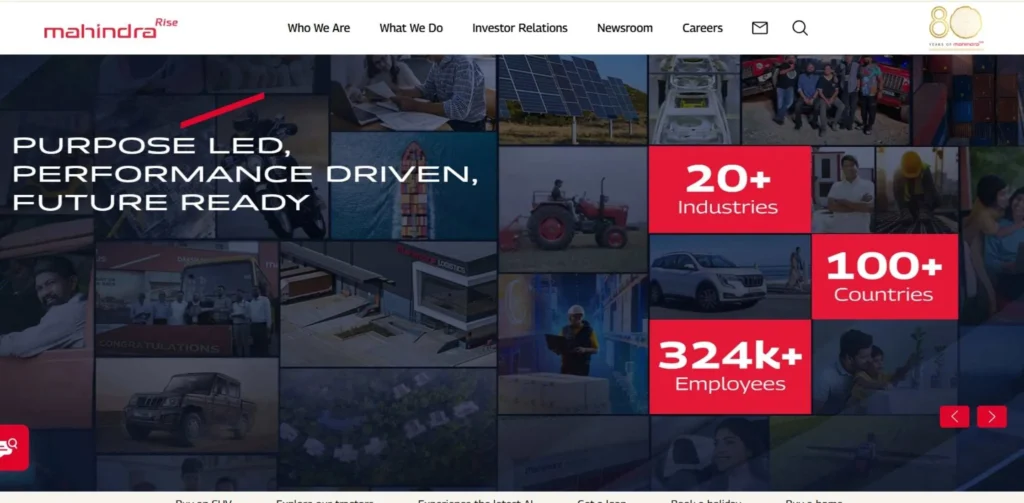Click the Mahindra Rise logo
This screenshot has width=1024, height=503.
(x=110, y=28)
